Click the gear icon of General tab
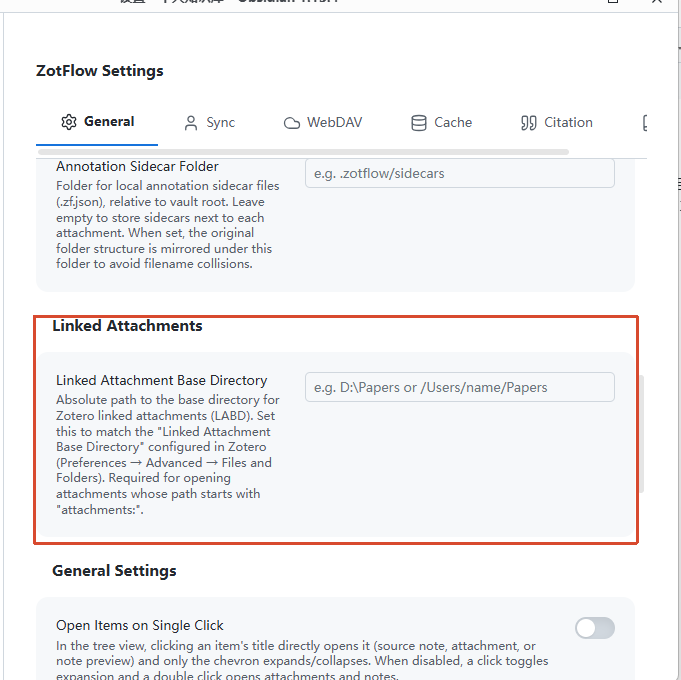This screenshot has height=680, width=681. (69, 122)
